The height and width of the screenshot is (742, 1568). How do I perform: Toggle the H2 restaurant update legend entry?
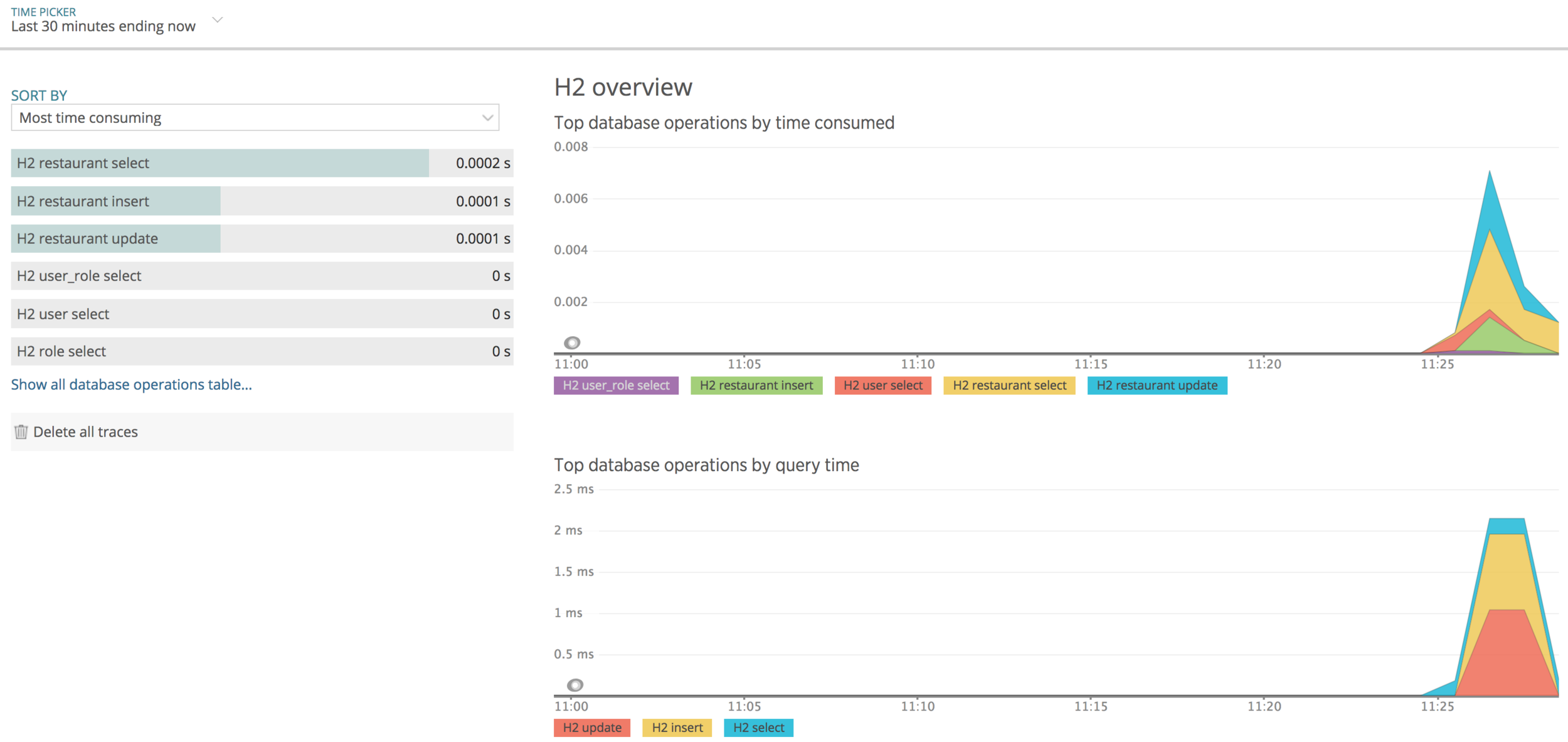point(1156,385)
